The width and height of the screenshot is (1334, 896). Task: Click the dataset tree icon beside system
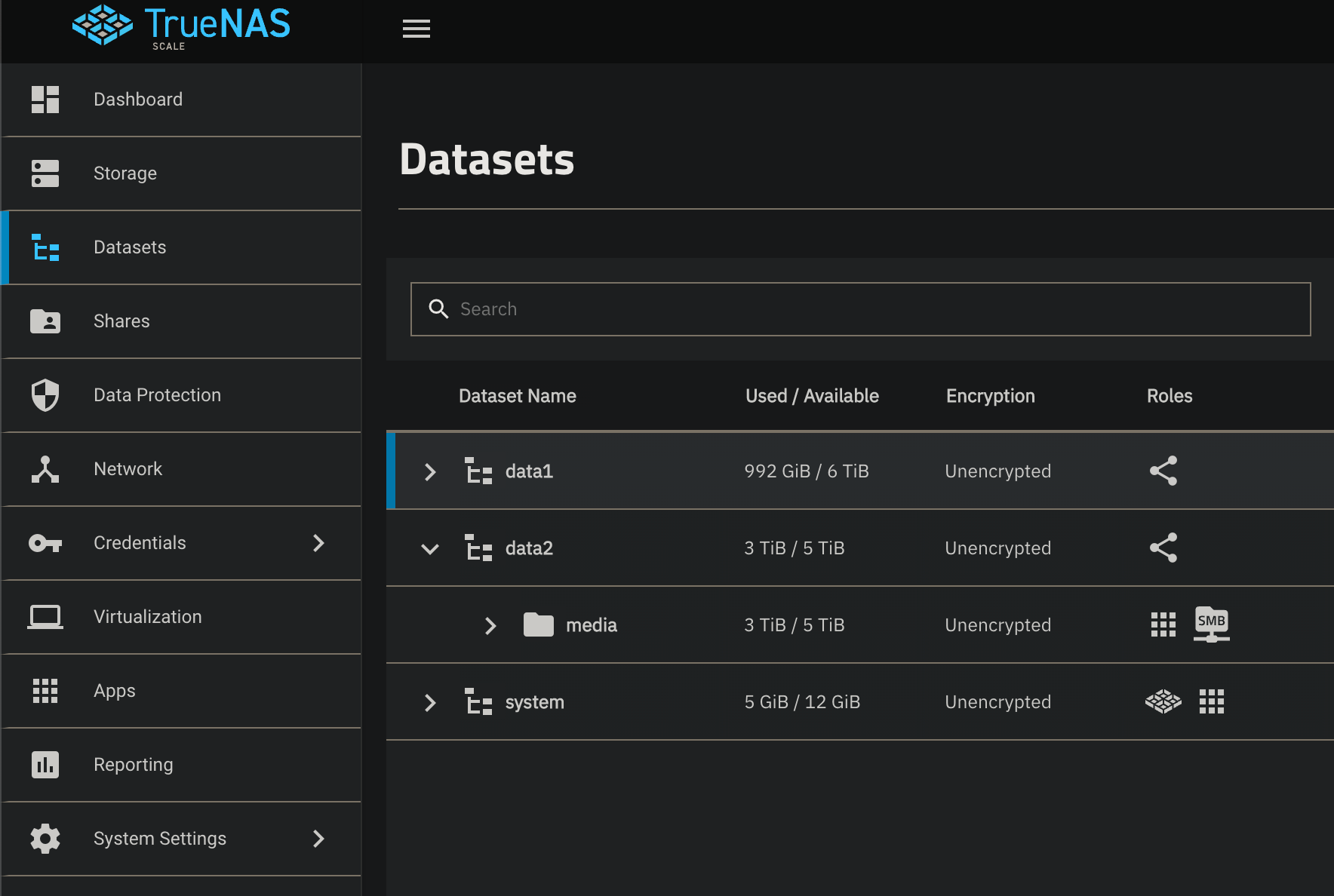click(x=478, y=701)
